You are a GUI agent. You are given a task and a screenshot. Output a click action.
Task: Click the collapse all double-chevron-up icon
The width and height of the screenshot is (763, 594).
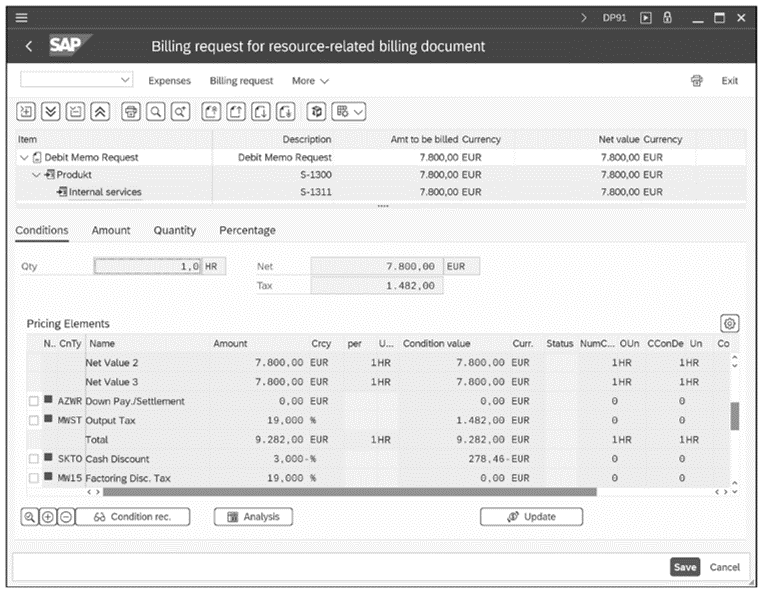[100, 111]
